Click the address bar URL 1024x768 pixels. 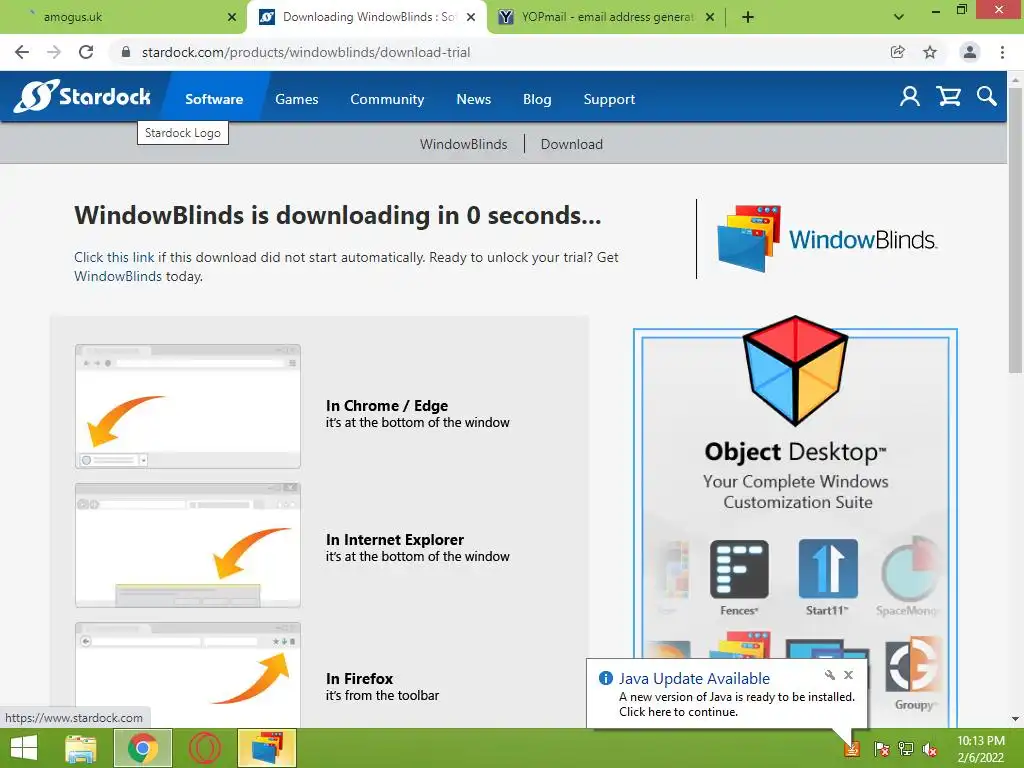click(306, 52)
